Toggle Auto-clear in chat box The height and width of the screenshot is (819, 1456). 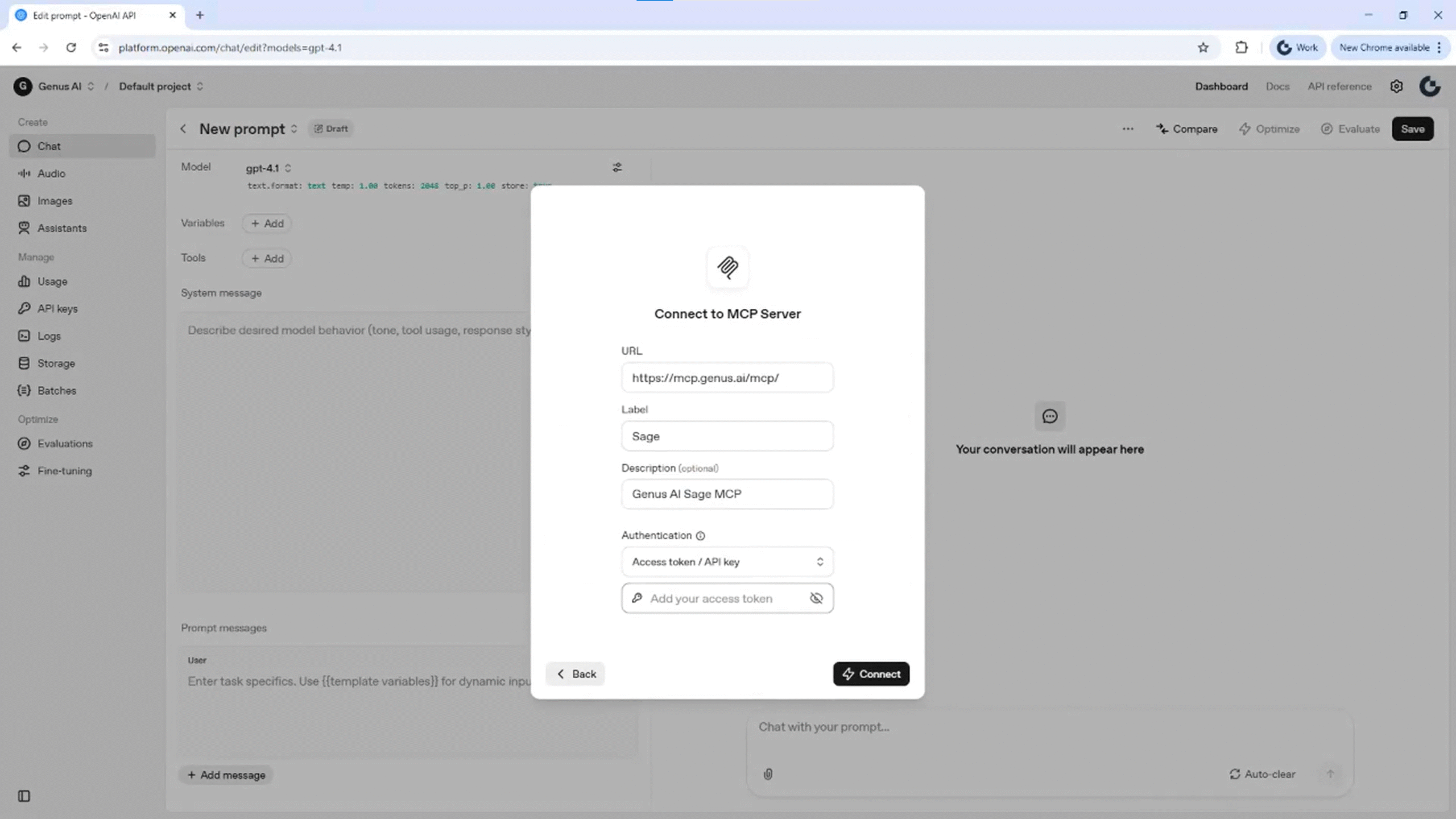coord(1262,775)
